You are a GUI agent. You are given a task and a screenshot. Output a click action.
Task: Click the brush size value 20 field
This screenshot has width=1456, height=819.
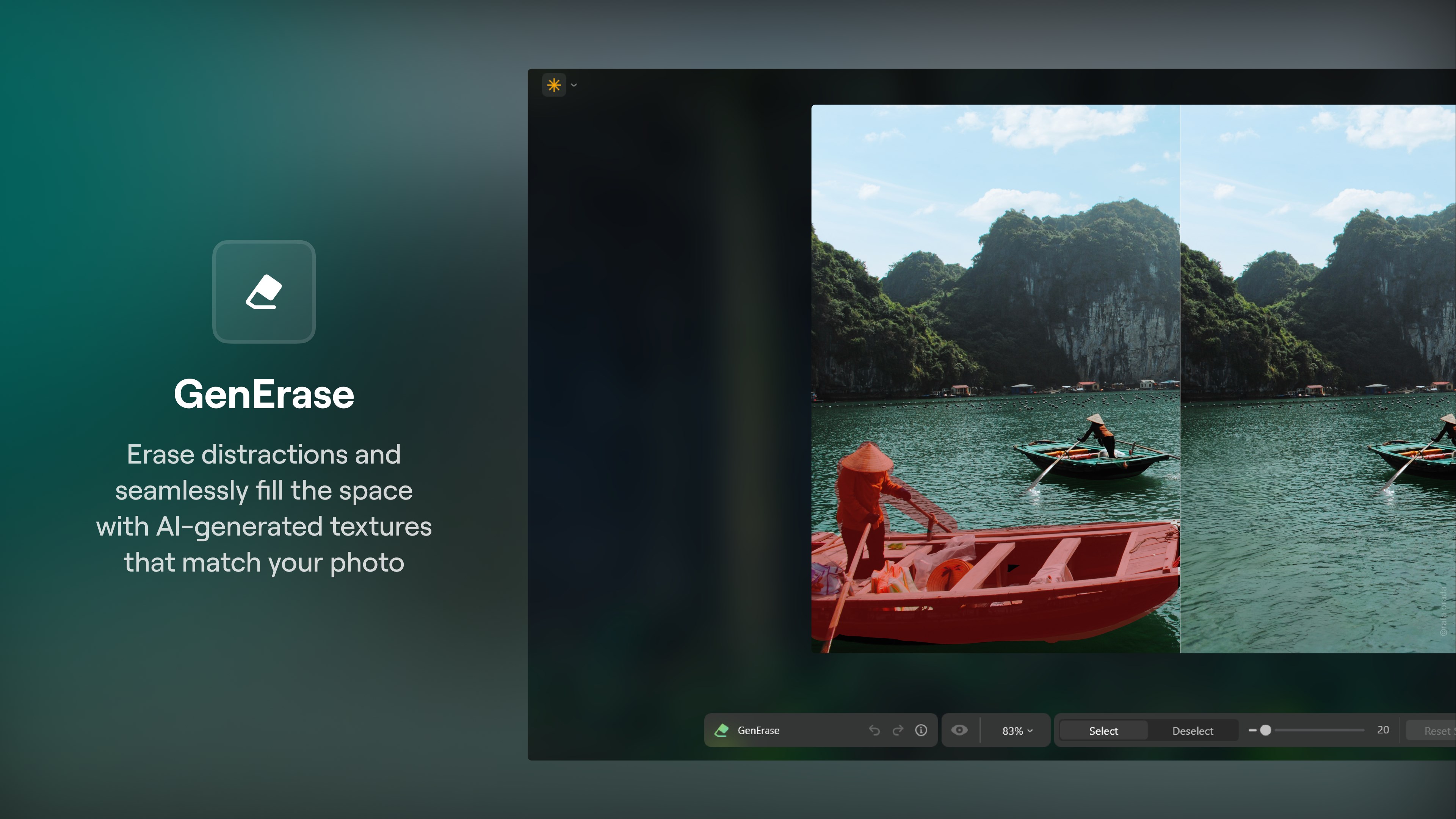(x=1384, y=730)
